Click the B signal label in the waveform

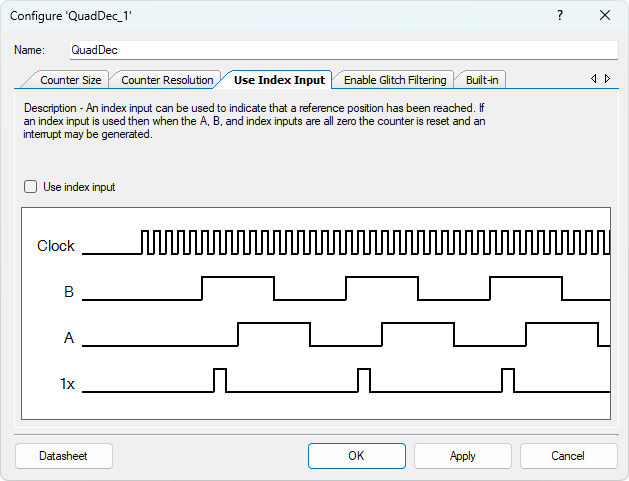click(68, 292)
